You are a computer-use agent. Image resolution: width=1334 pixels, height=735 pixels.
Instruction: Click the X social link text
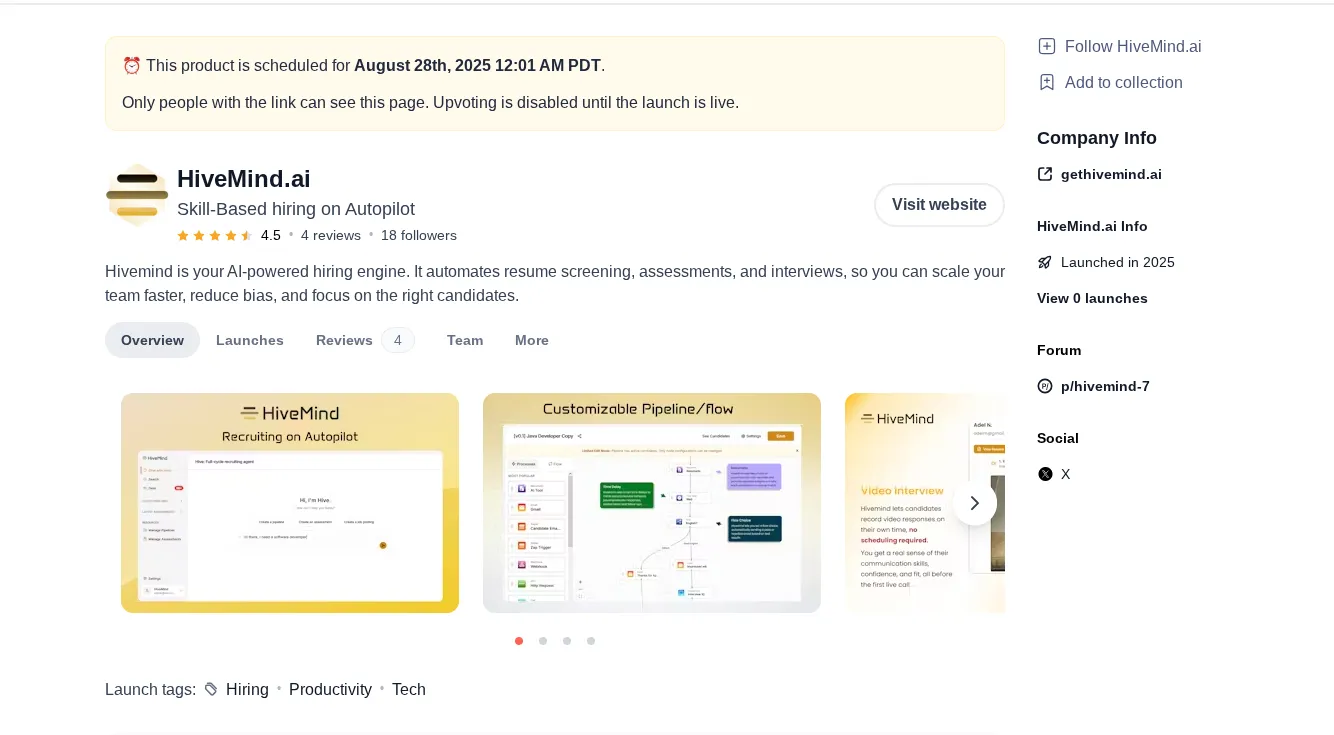pyautogui.click(x=1066, y=474)
